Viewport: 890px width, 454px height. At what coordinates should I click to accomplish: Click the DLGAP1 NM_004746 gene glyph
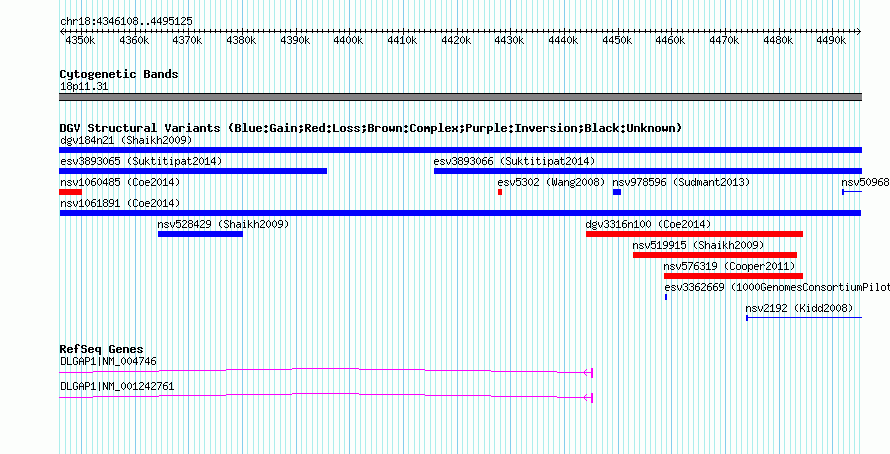(x=326, y=372)
